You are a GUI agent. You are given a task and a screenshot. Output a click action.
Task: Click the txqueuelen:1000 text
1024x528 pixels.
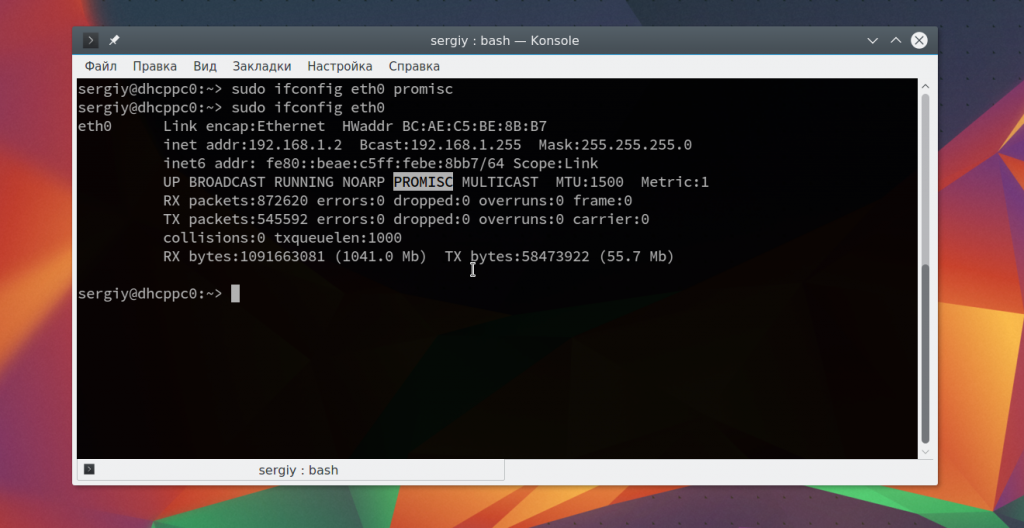point(338,238)
